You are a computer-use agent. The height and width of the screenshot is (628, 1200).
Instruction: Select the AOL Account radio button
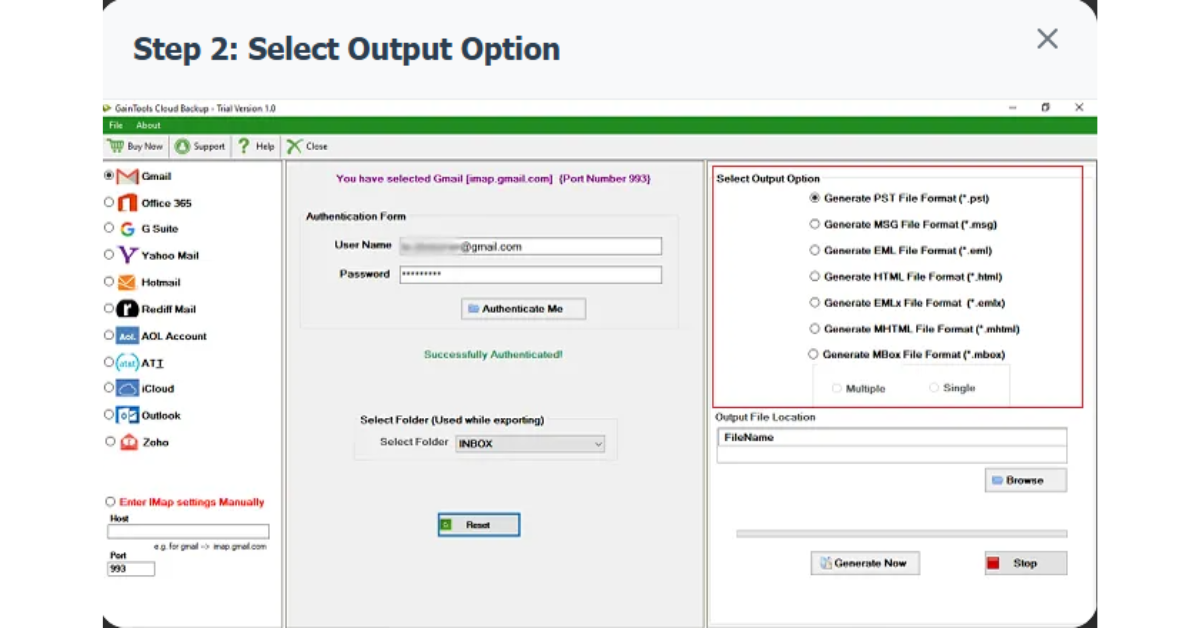109,335
